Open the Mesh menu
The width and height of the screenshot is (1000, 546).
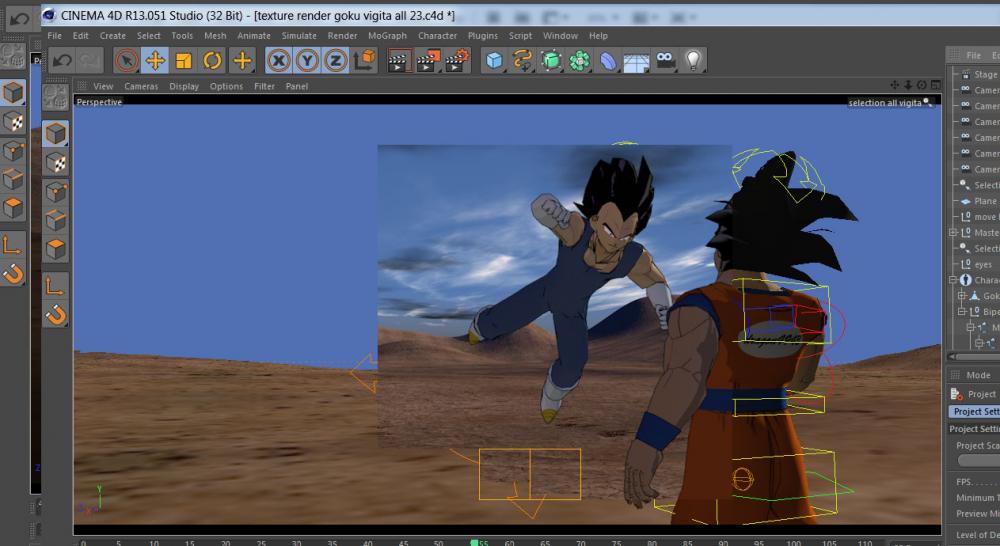[215, 36]
